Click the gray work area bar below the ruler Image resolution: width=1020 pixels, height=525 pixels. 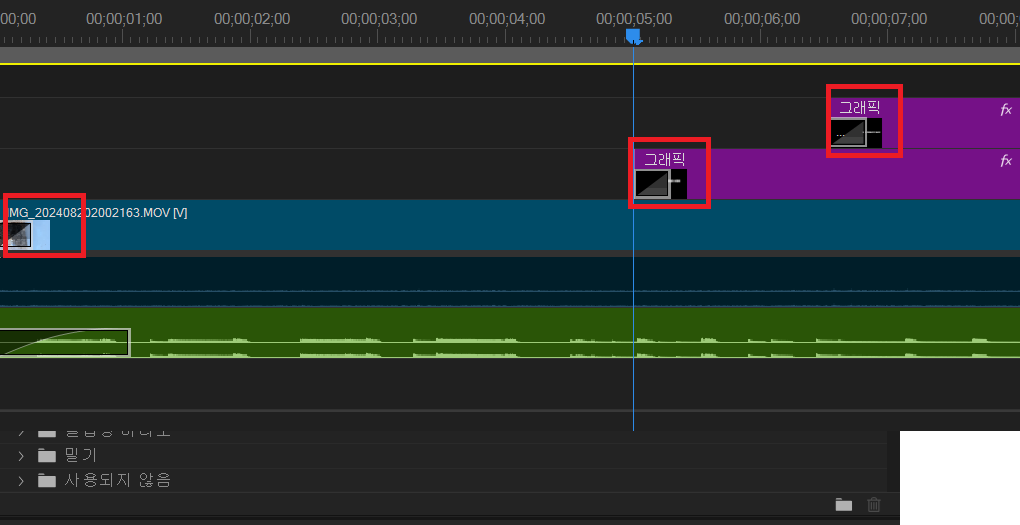click(510, 55)
